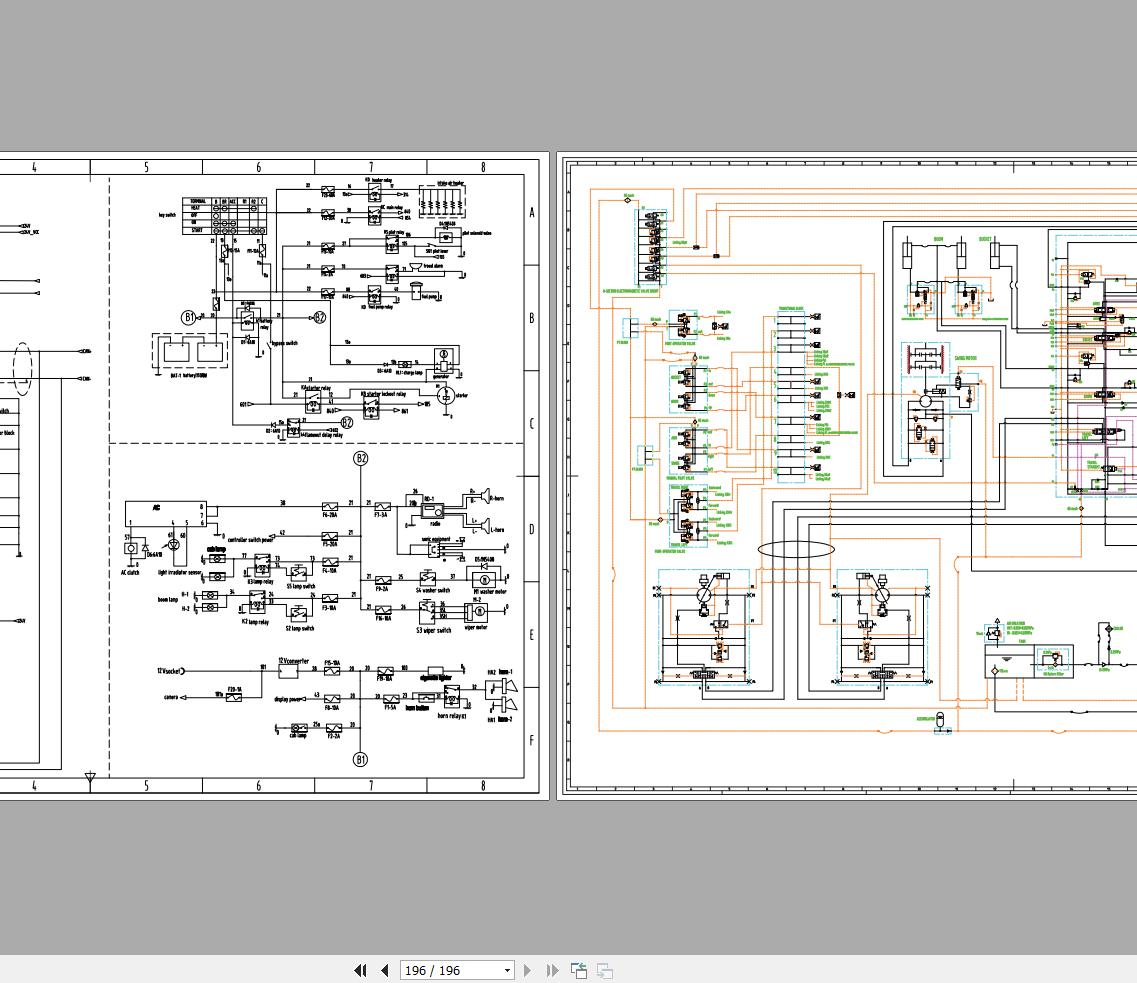Click the 12V converter block
This screenshot has height=983, width=1137.
click(x=288, y=670)
